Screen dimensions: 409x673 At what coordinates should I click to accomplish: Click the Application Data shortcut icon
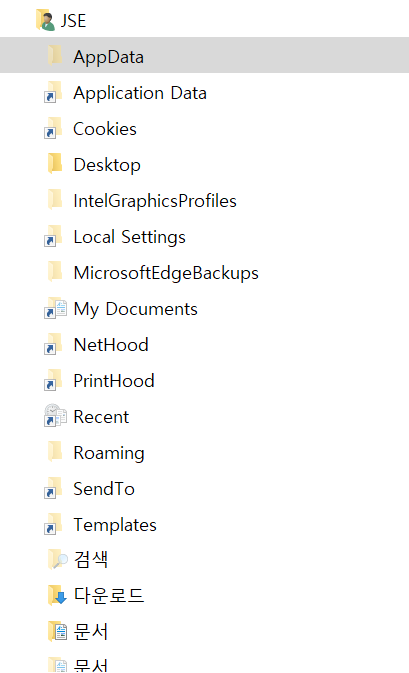point(53,92)
